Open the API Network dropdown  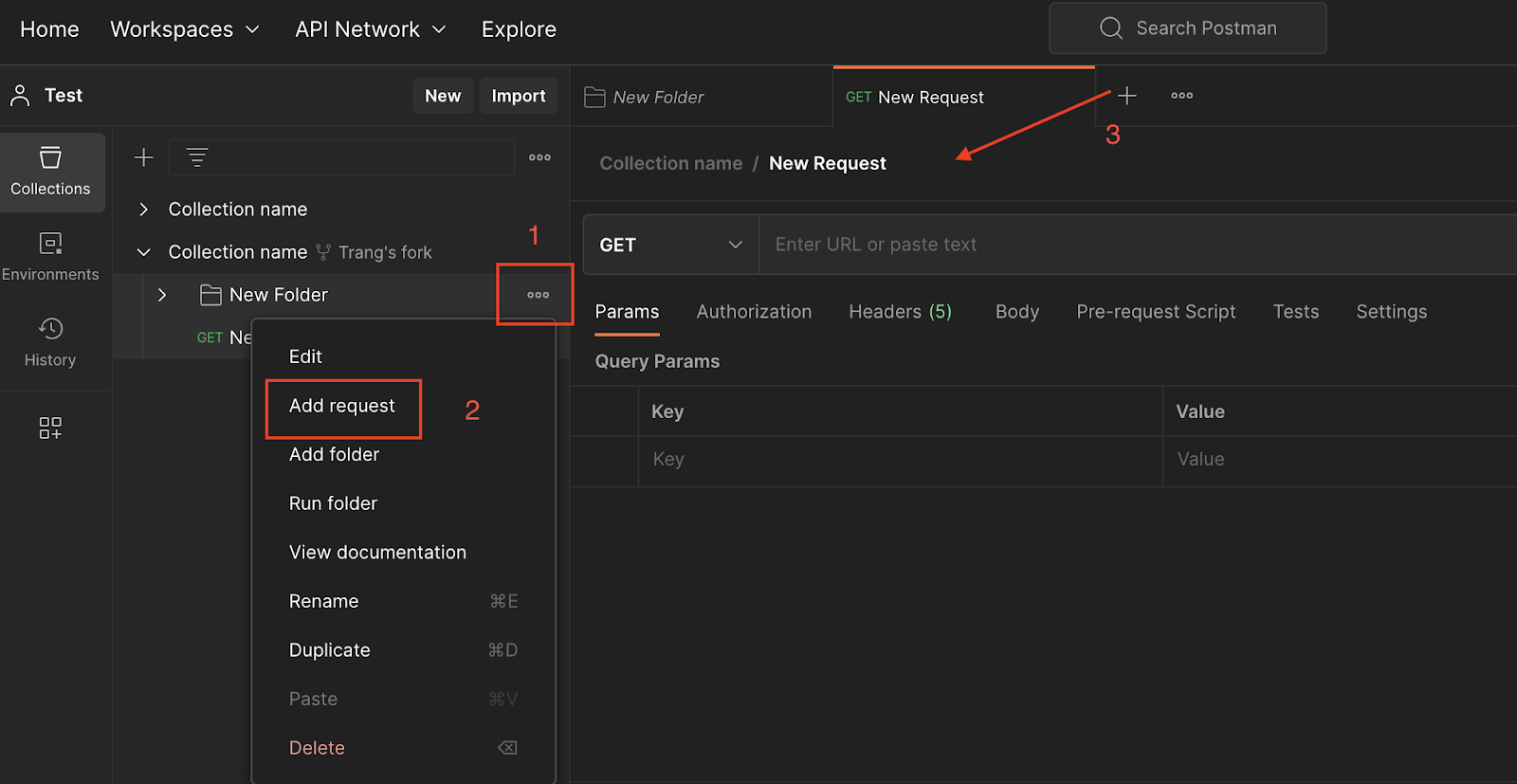[371, 29]
